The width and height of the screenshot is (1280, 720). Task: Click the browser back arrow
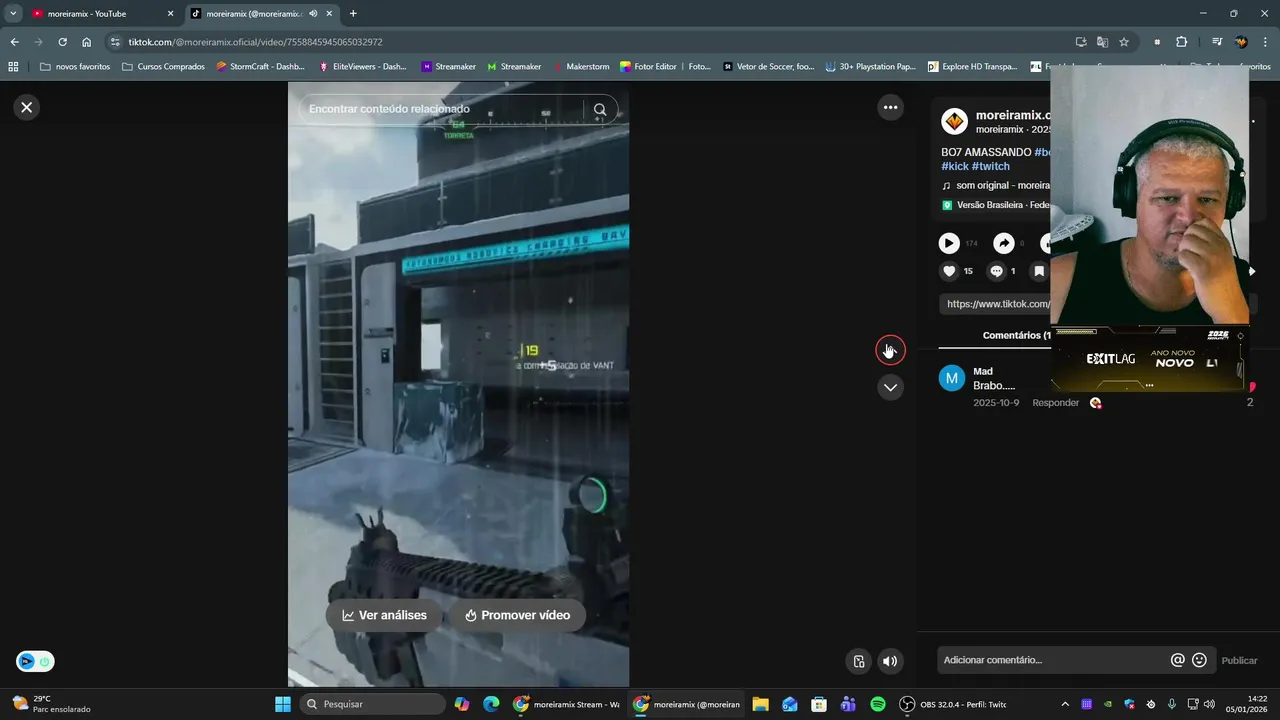coord(14,42)
